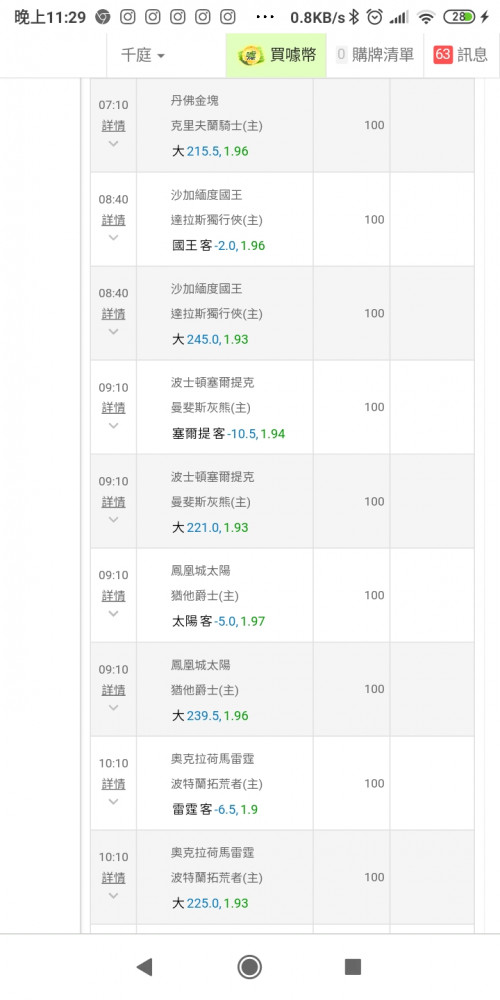Viewport: 500px width, 1000px height.
Task: Tap the Chrome icon in status bar
Action: pyautogui.click(x=103, y=17)
